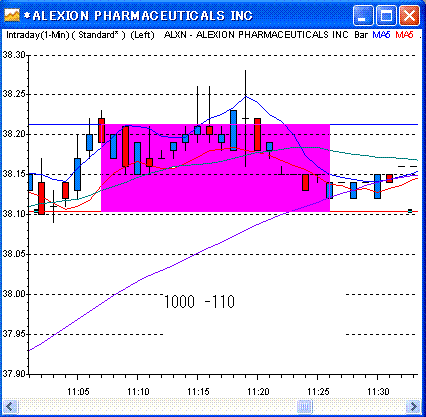Click the 38.30 price axis label
Viewport: 426px width, 417px height.
click(x=14, y=55)
